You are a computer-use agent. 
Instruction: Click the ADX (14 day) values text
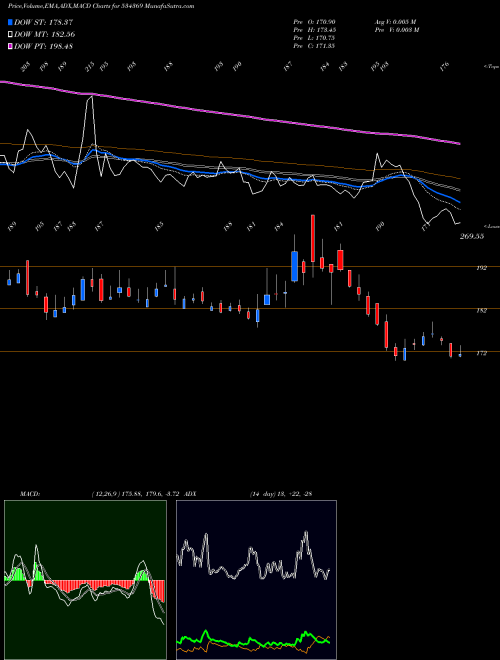click(281, 493)
